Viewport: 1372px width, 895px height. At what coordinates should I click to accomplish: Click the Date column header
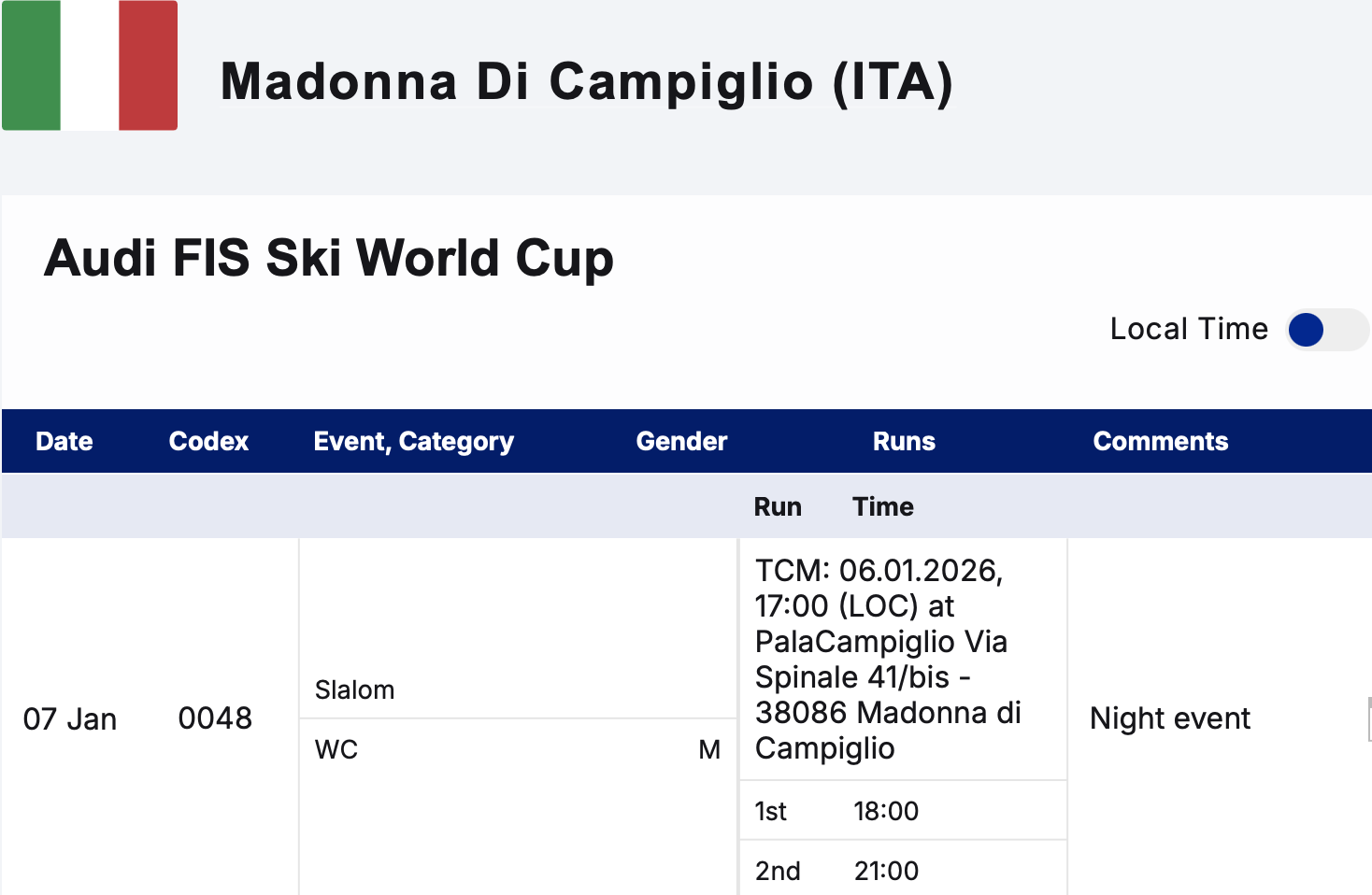64,442
